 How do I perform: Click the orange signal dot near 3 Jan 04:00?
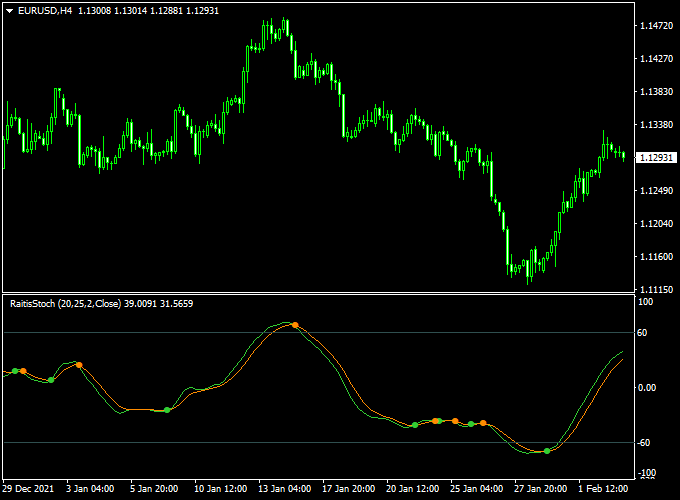tap(79, 365)
